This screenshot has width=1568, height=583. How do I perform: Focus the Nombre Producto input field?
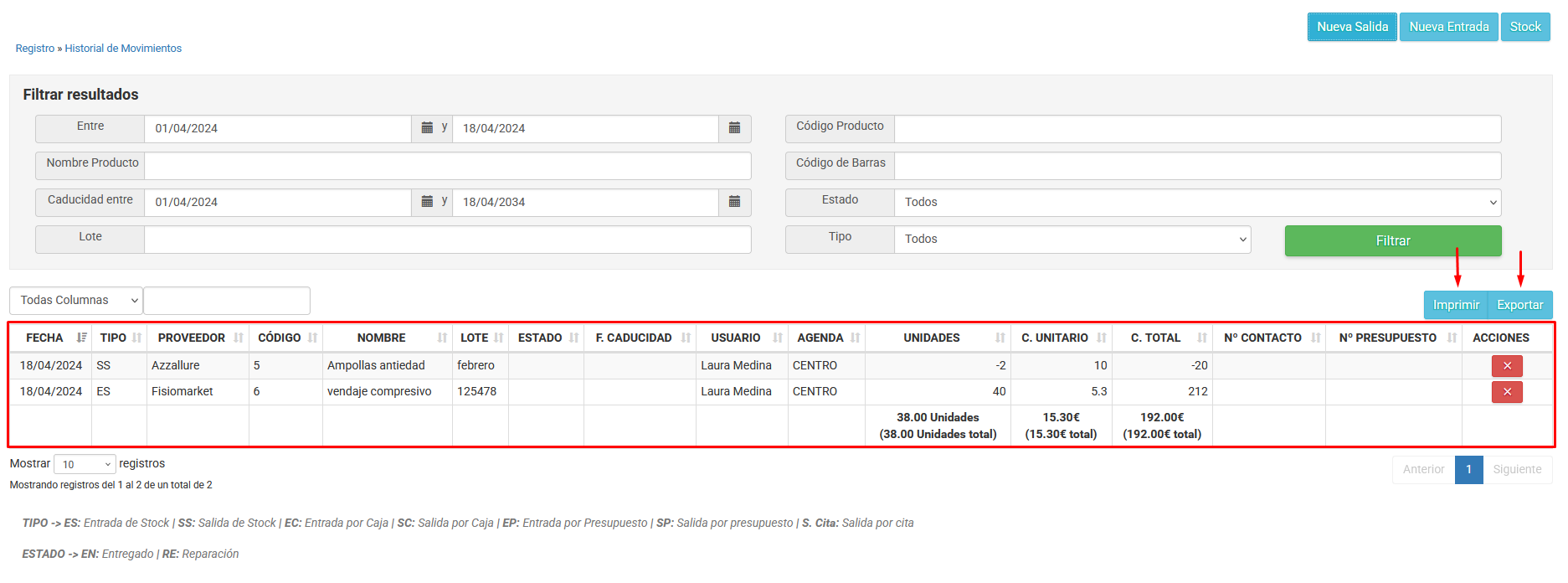coord(447,166)
